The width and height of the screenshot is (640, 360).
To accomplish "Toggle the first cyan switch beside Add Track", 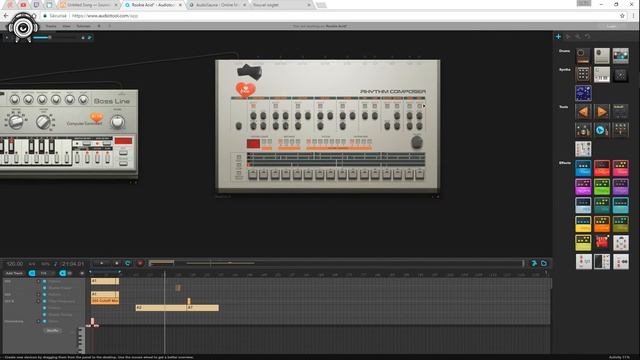I will tap(32, 273).
